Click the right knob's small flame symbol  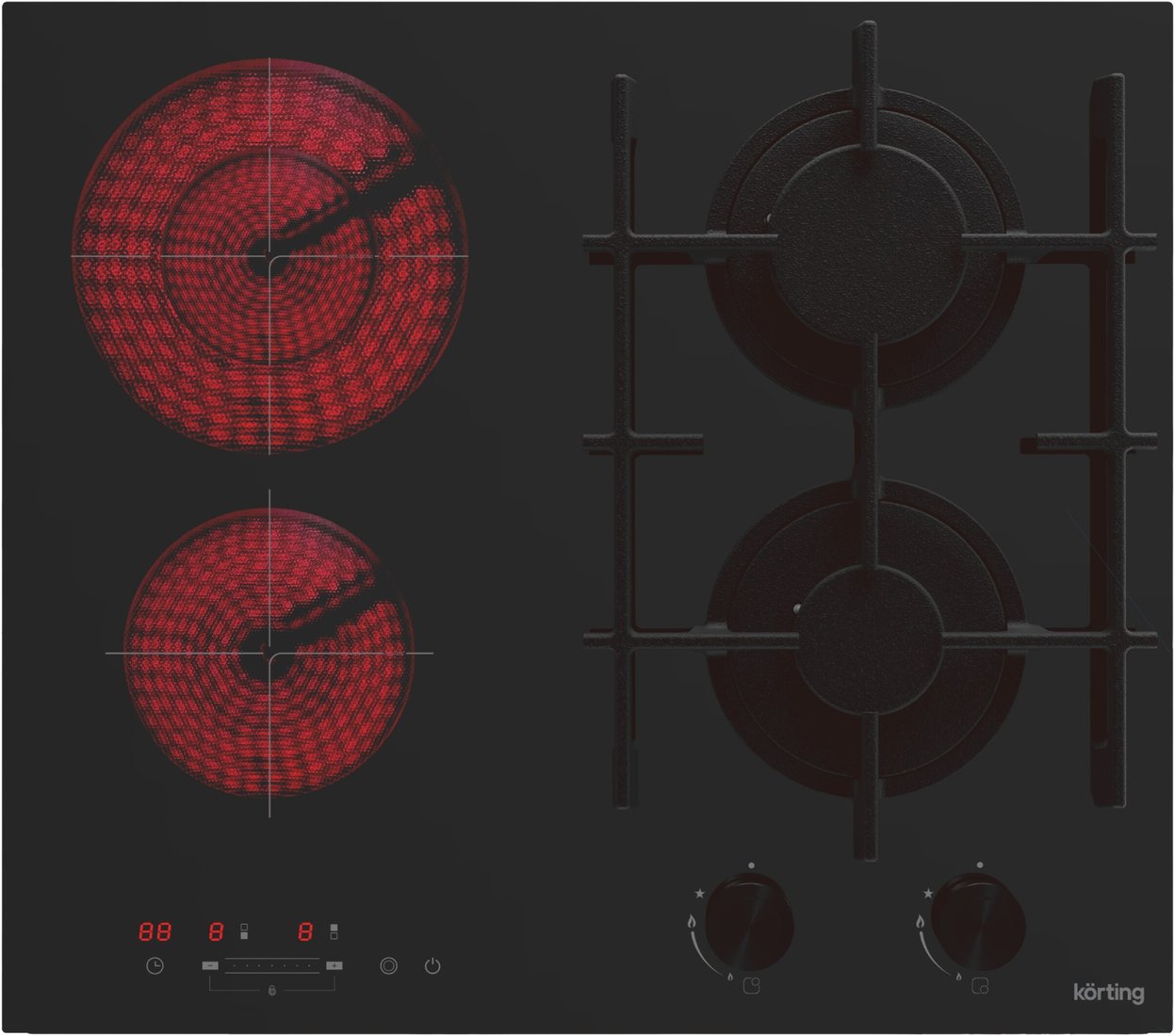[958, 978]
